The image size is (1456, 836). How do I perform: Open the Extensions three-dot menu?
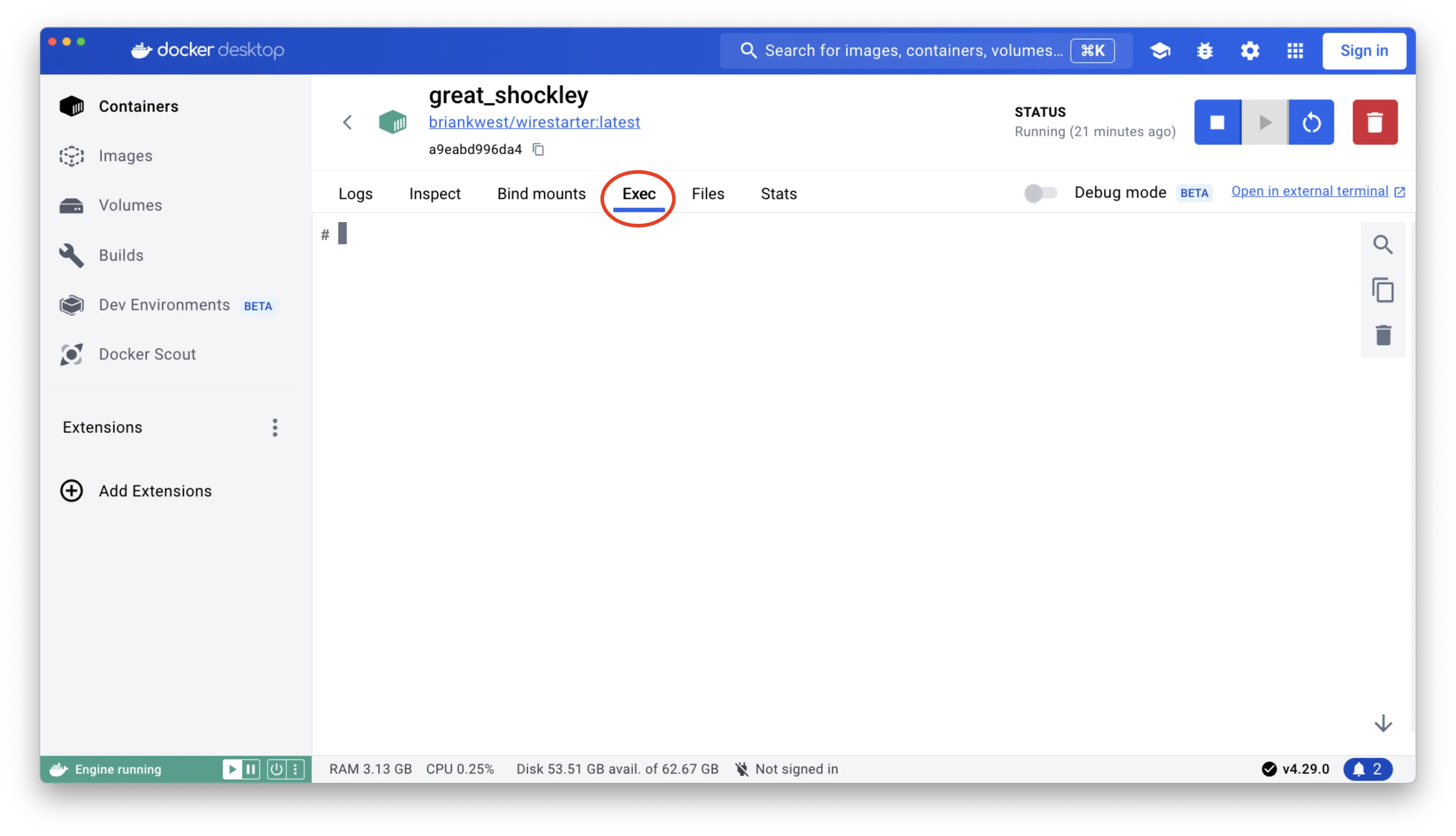(275, 427)
